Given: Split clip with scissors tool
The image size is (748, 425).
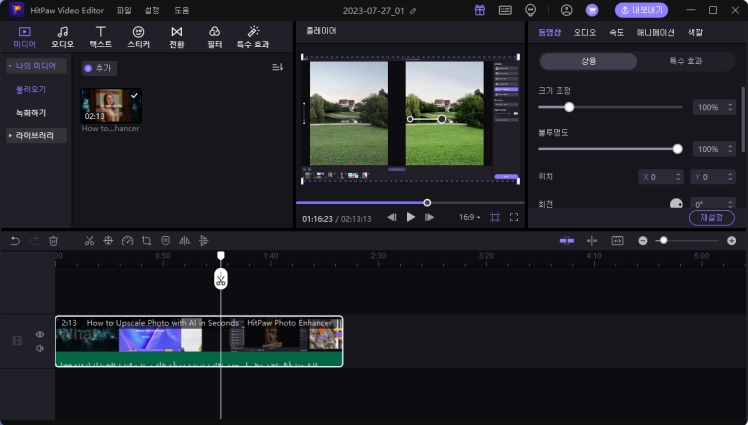Looking at the screenshot, I should click(89, 241).
